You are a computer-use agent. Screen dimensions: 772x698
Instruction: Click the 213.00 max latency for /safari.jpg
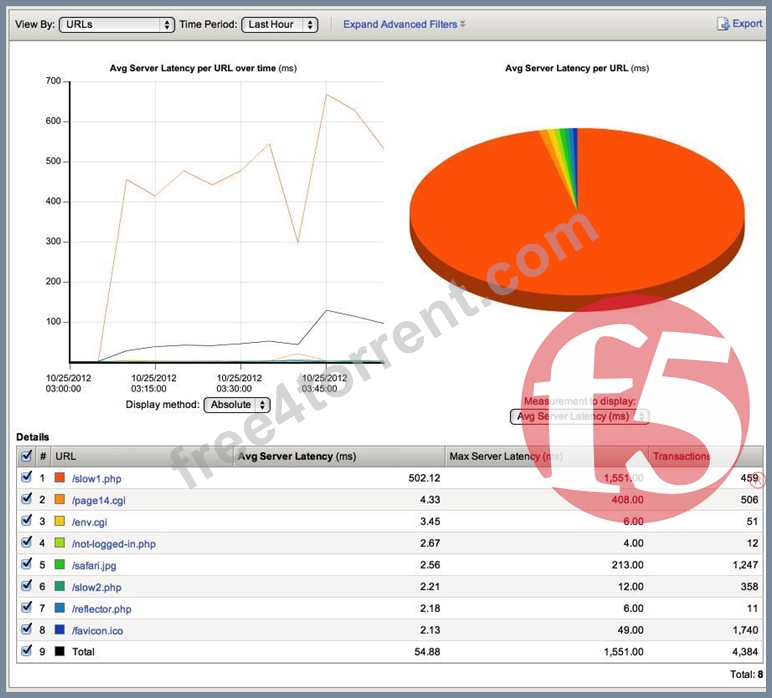pyautogui.click(x=627, y=565)
